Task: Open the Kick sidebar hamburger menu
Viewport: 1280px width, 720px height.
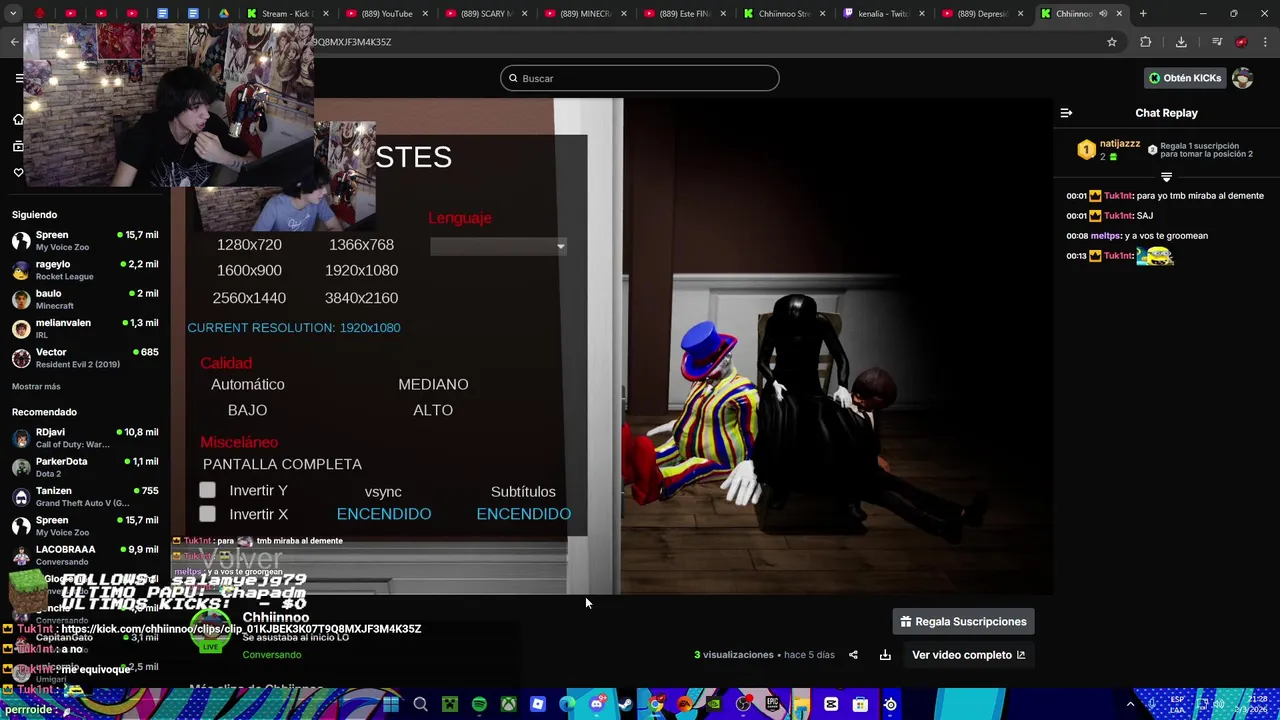Action: (18, 78)
